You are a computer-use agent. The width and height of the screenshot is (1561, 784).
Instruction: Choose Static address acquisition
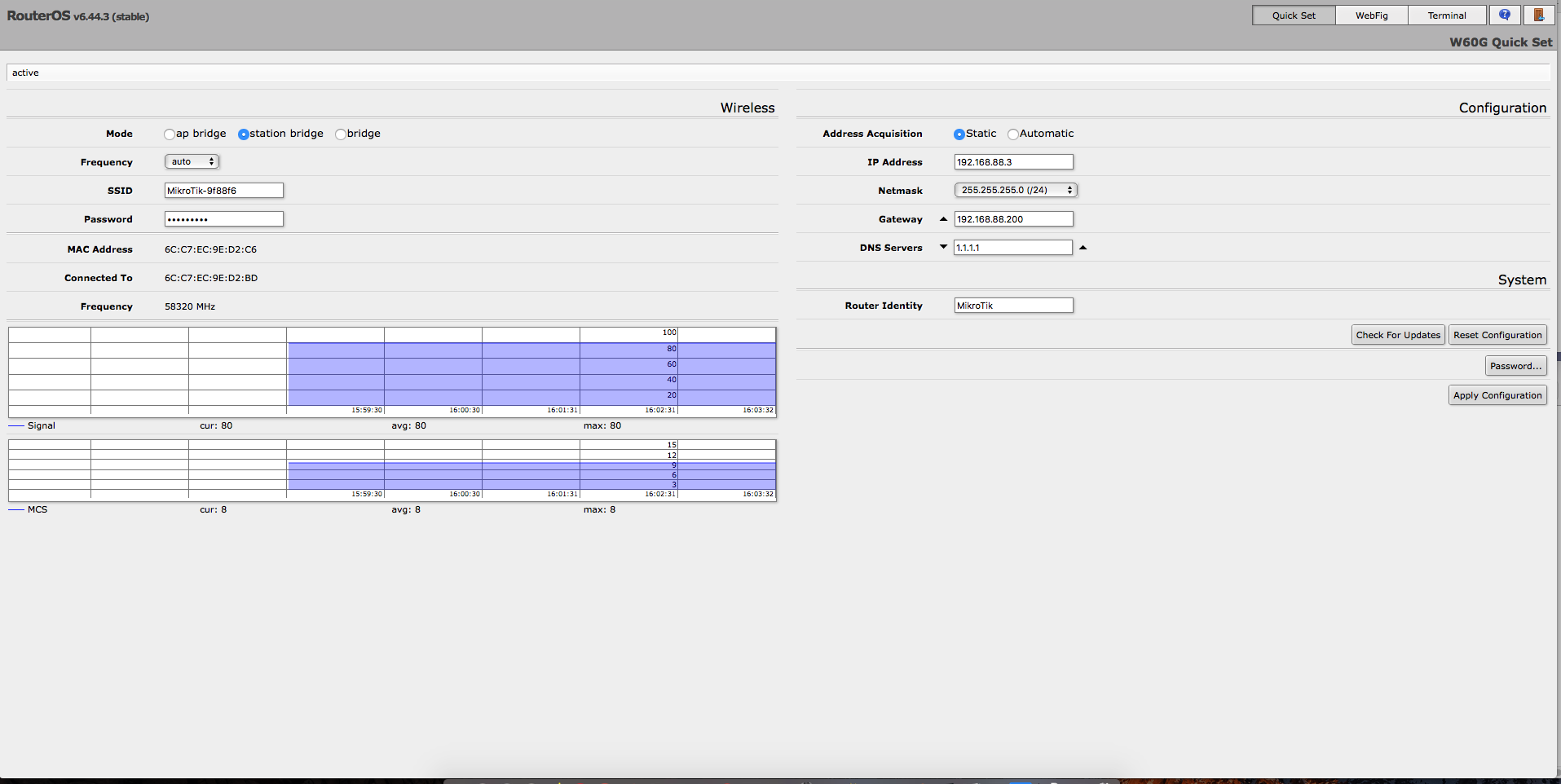[959, 134]
